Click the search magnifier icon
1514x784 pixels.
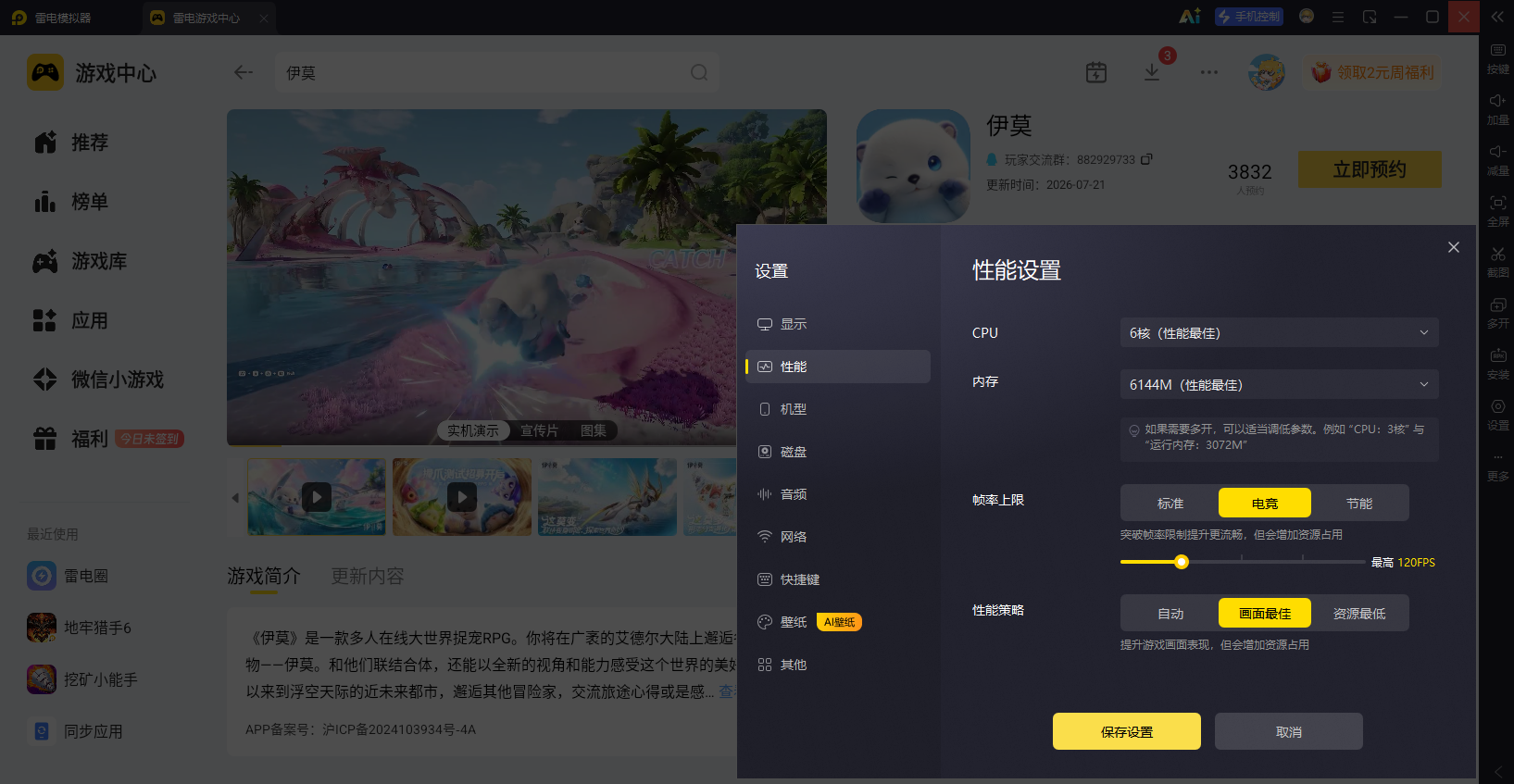(699, 72)
